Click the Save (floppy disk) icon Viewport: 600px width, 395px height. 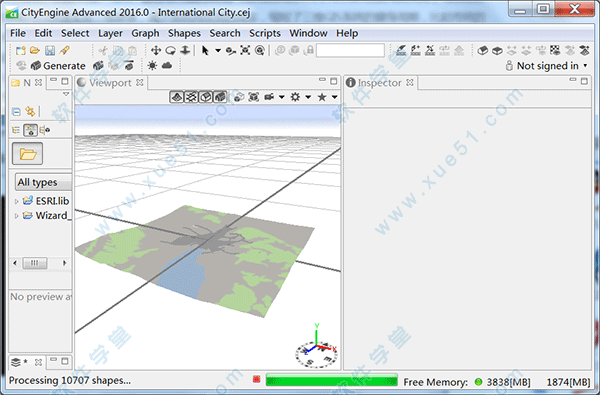click(x=50, y=50)
